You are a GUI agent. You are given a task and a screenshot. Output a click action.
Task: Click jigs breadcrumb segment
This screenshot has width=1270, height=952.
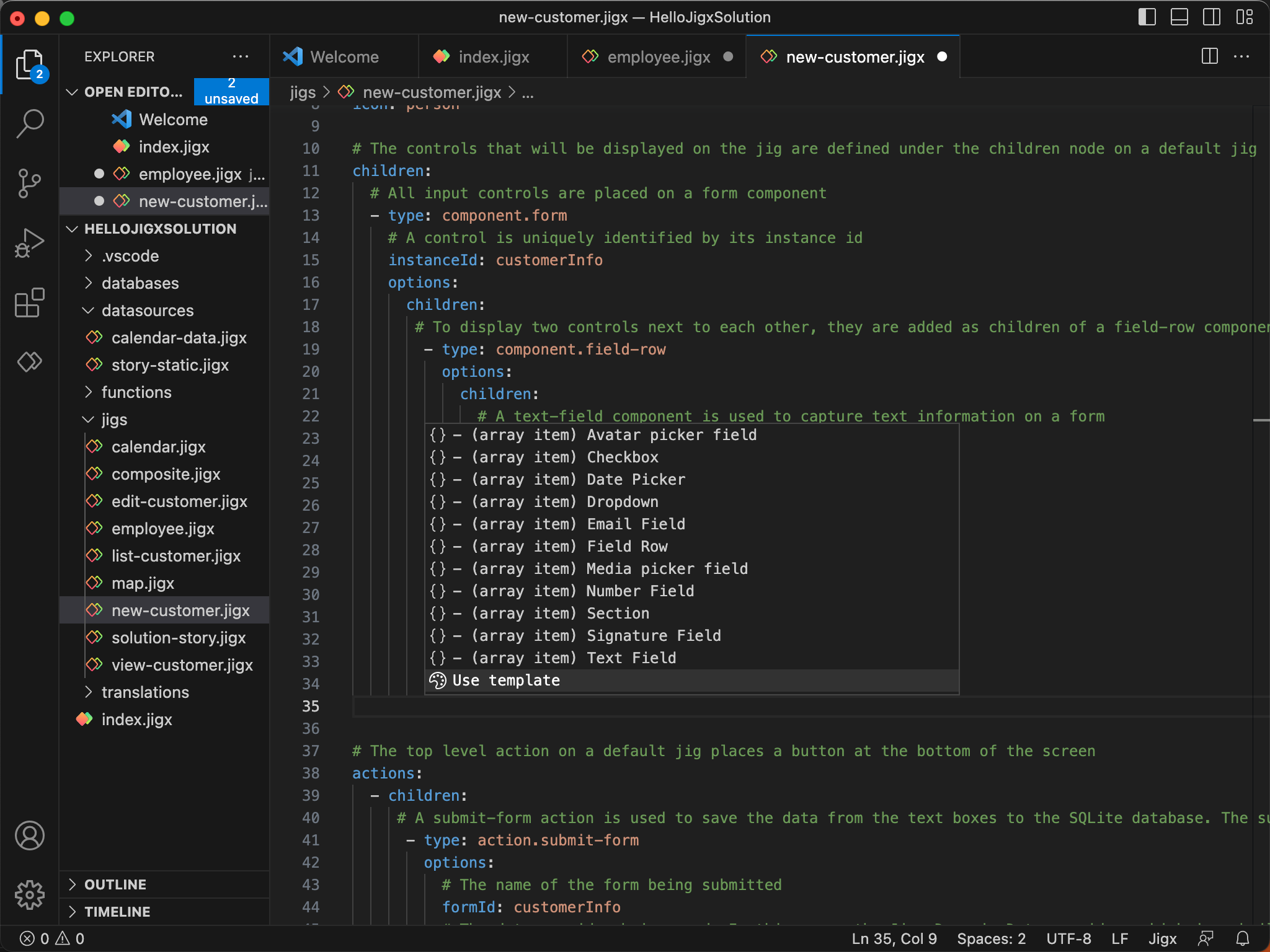point(303,92)
